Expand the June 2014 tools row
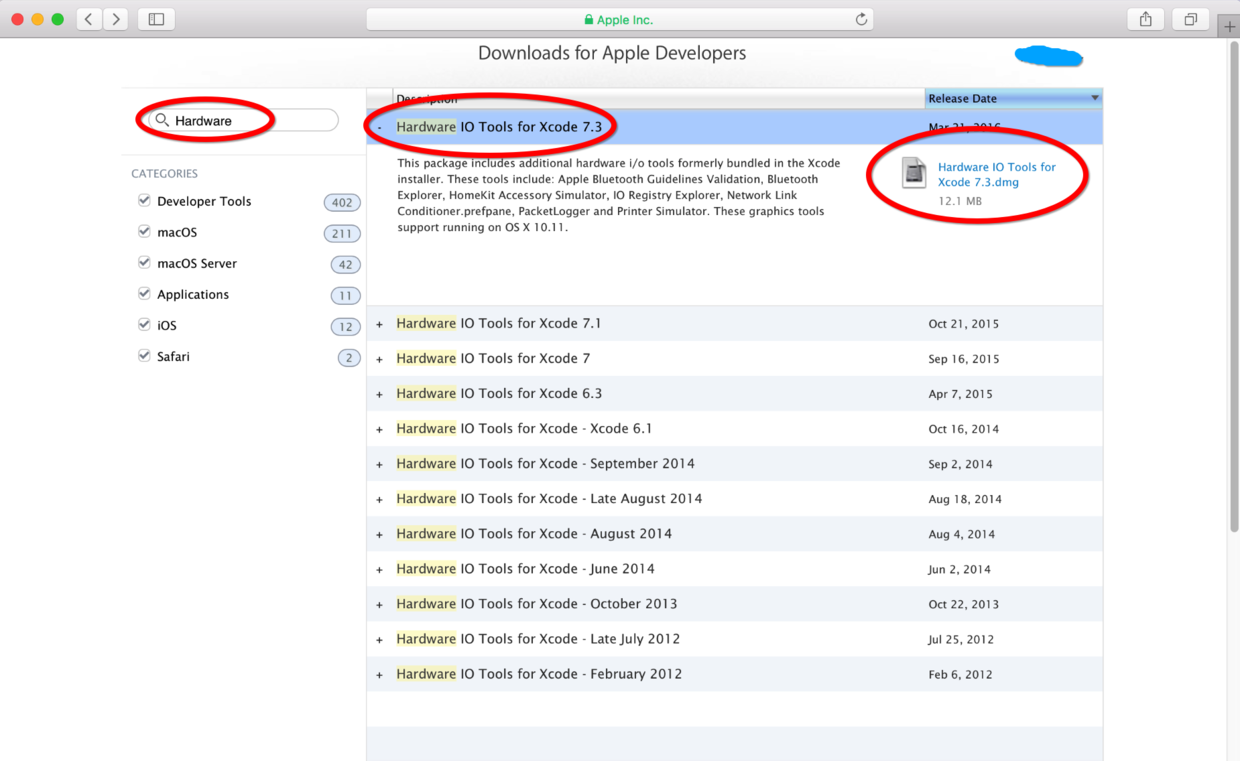The width and height of the screenshot is (1240, 761). [380, 569]
